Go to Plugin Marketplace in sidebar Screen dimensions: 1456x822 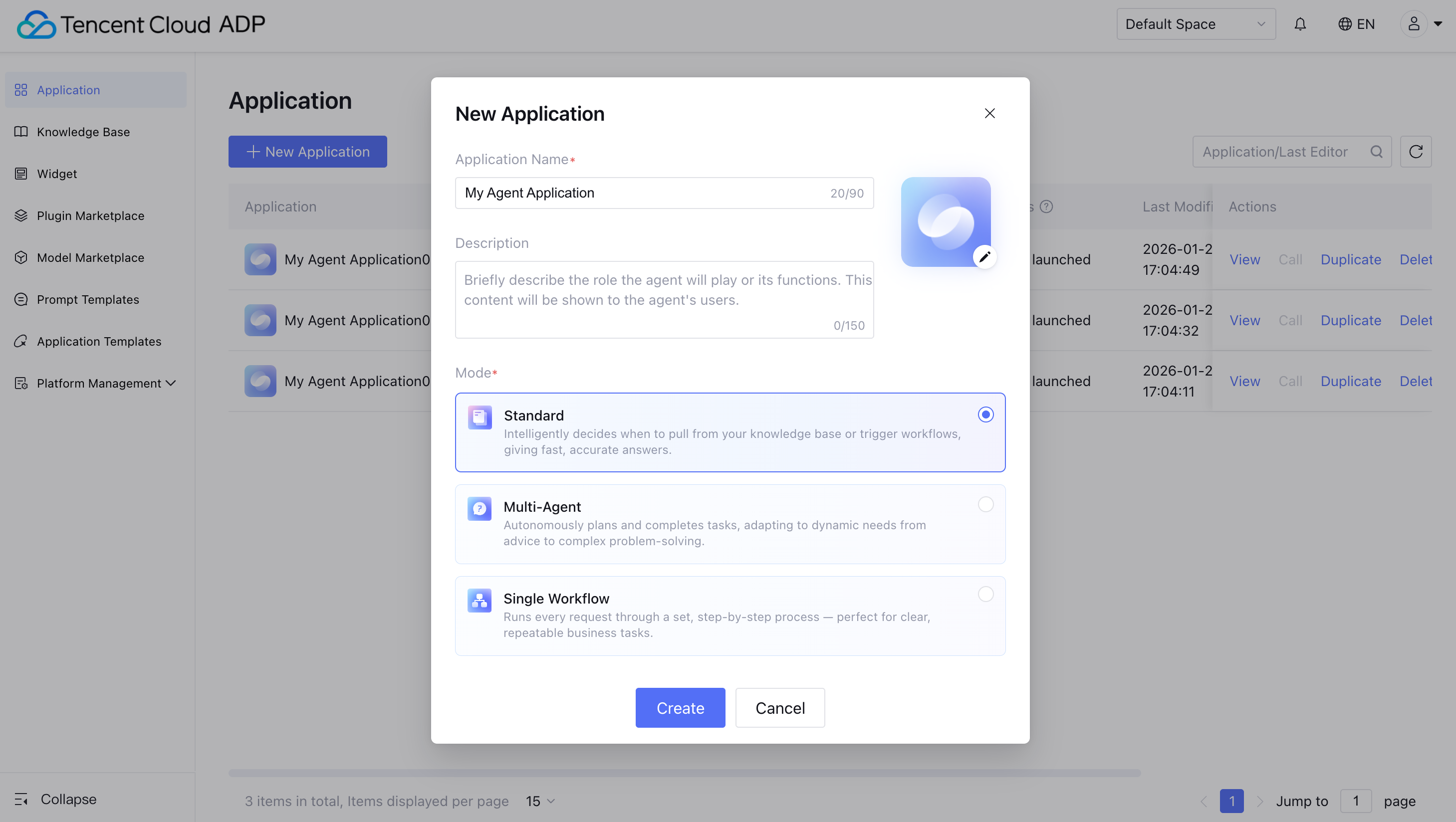90,216
